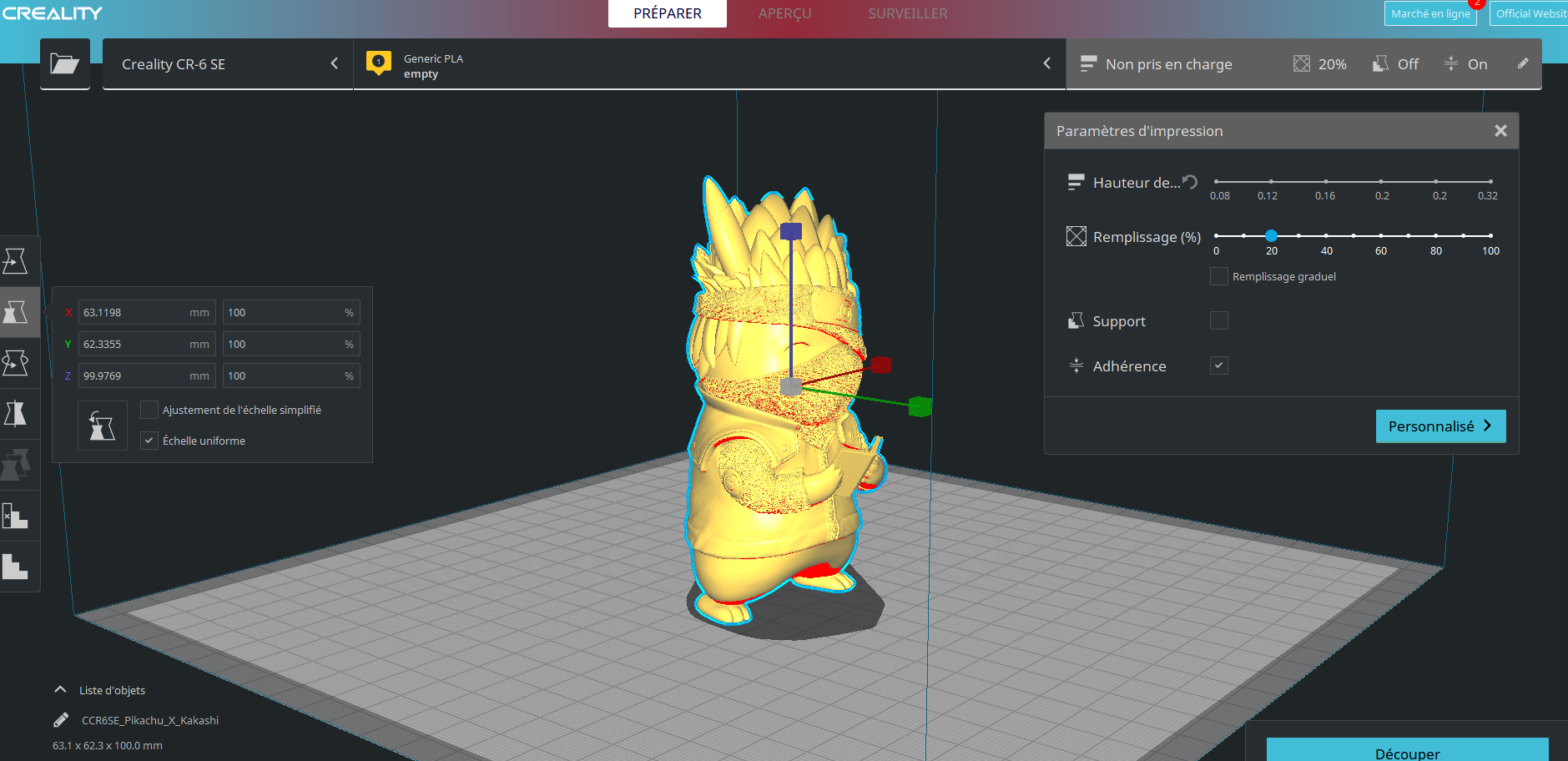This screenshot has height=761, width=1568.
Task: Click the pencil edit icon in settings header
Action: (1523, 63)
